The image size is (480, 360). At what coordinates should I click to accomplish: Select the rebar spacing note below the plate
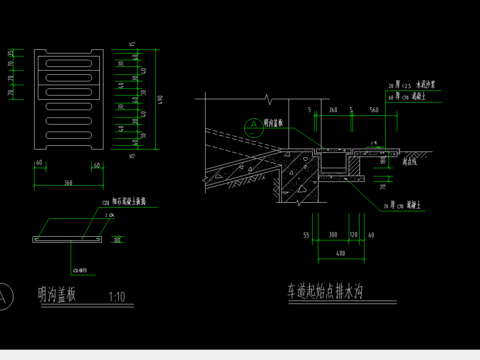[80, 271]
